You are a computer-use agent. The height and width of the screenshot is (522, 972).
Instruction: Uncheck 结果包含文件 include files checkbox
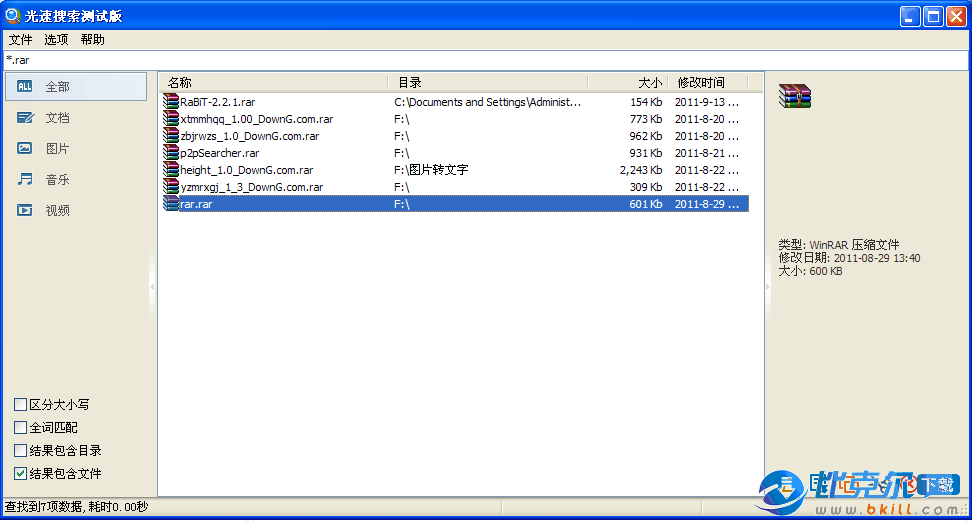[20, 474]
